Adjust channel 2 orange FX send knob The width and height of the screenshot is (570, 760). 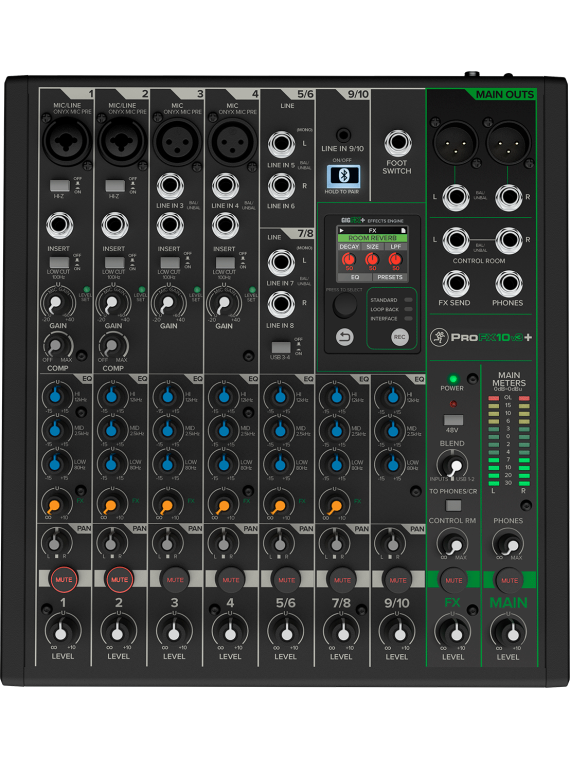[x=111, y=504]
